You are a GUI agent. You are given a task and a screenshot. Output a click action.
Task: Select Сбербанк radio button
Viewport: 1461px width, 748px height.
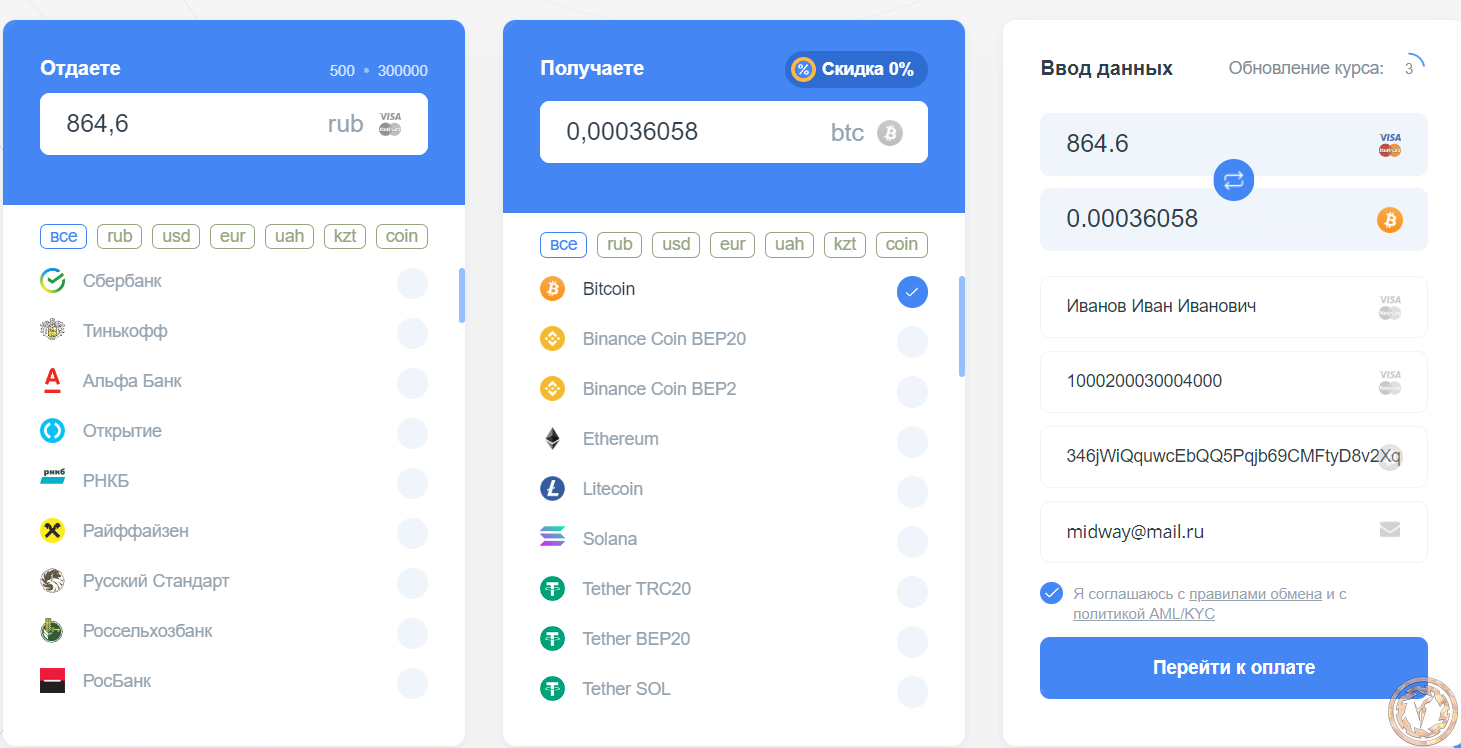(x=412, y=283)
